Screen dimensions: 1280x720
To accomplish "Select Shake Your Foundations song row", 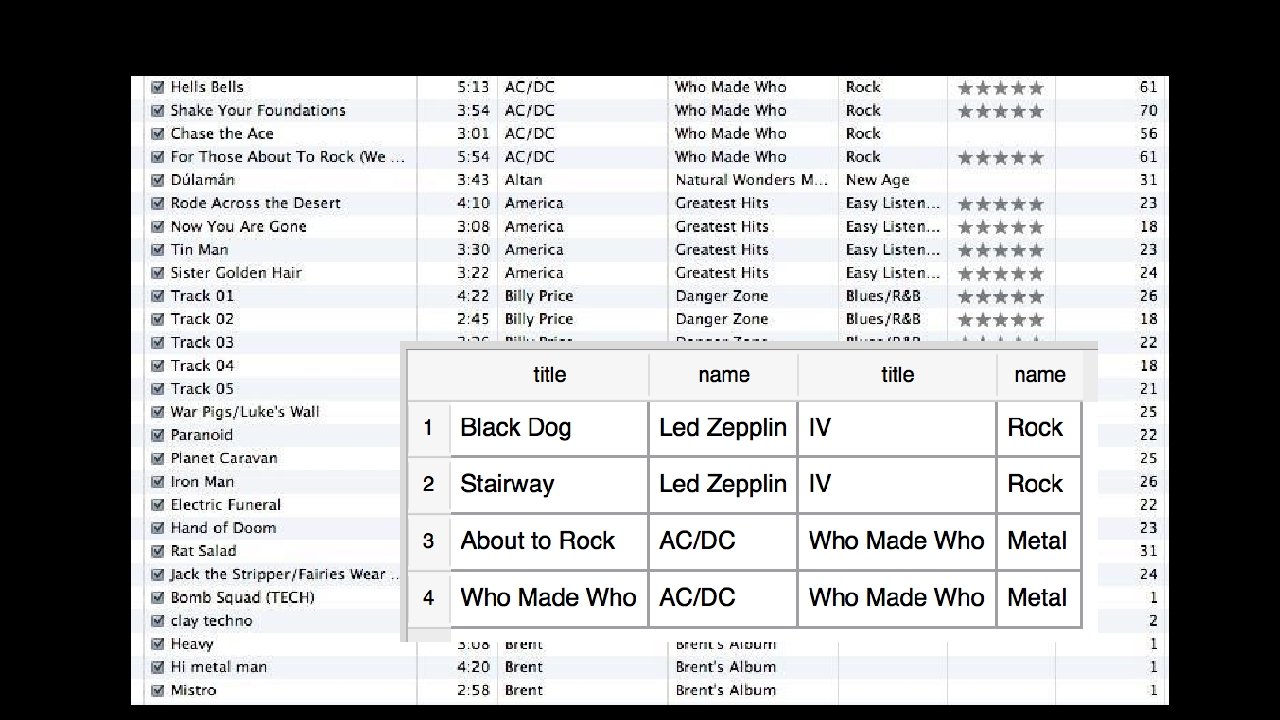I will click(x=258, y=110).
